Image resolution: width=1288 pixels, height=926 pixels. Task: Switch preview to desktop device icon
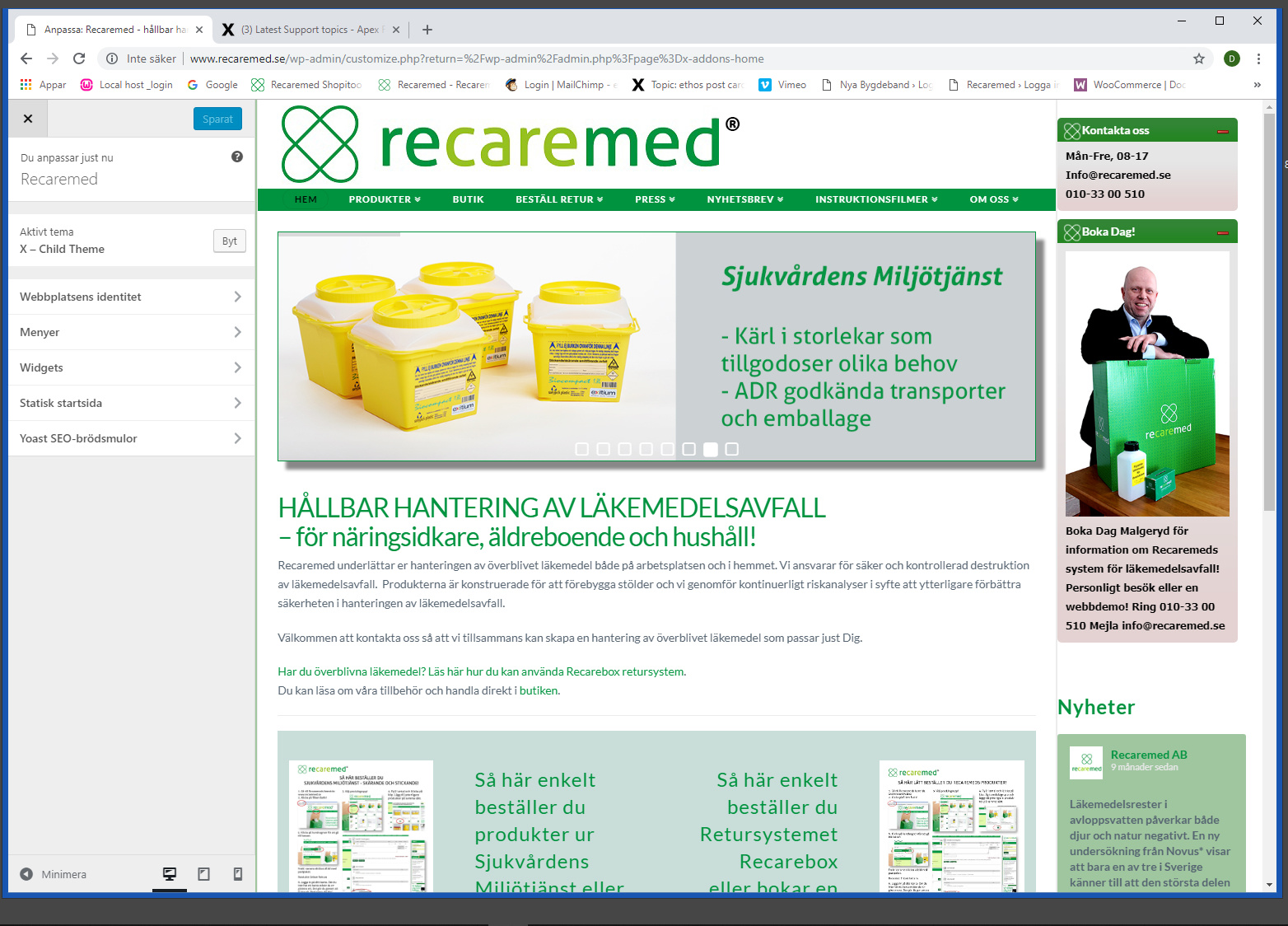point(170,874)
